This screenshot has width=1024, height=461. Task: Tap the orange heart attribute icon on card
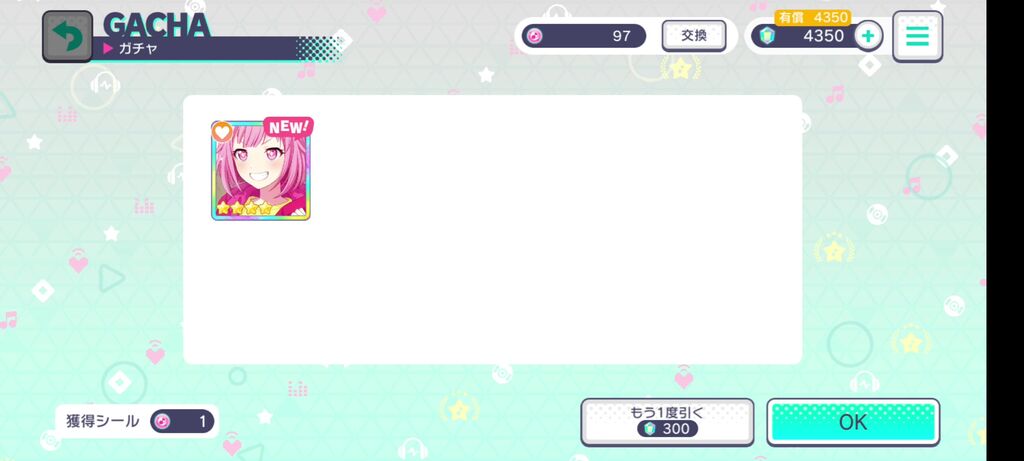click(x=222, y=131)
